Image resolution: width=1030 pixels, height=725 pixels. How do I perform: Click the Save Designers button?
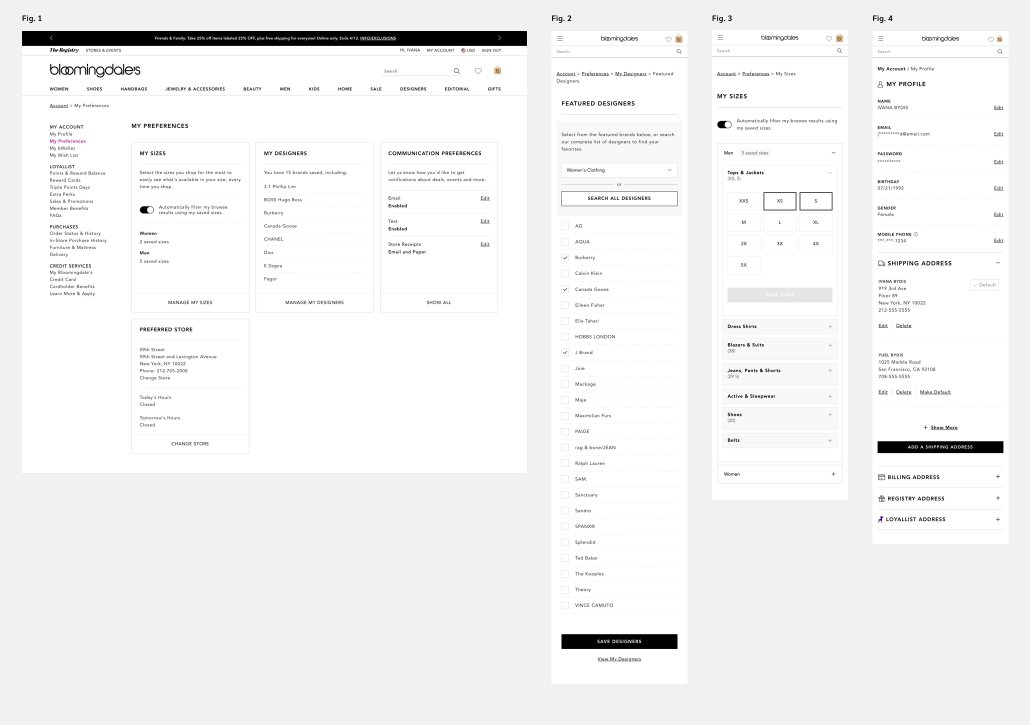click(619, 641)
